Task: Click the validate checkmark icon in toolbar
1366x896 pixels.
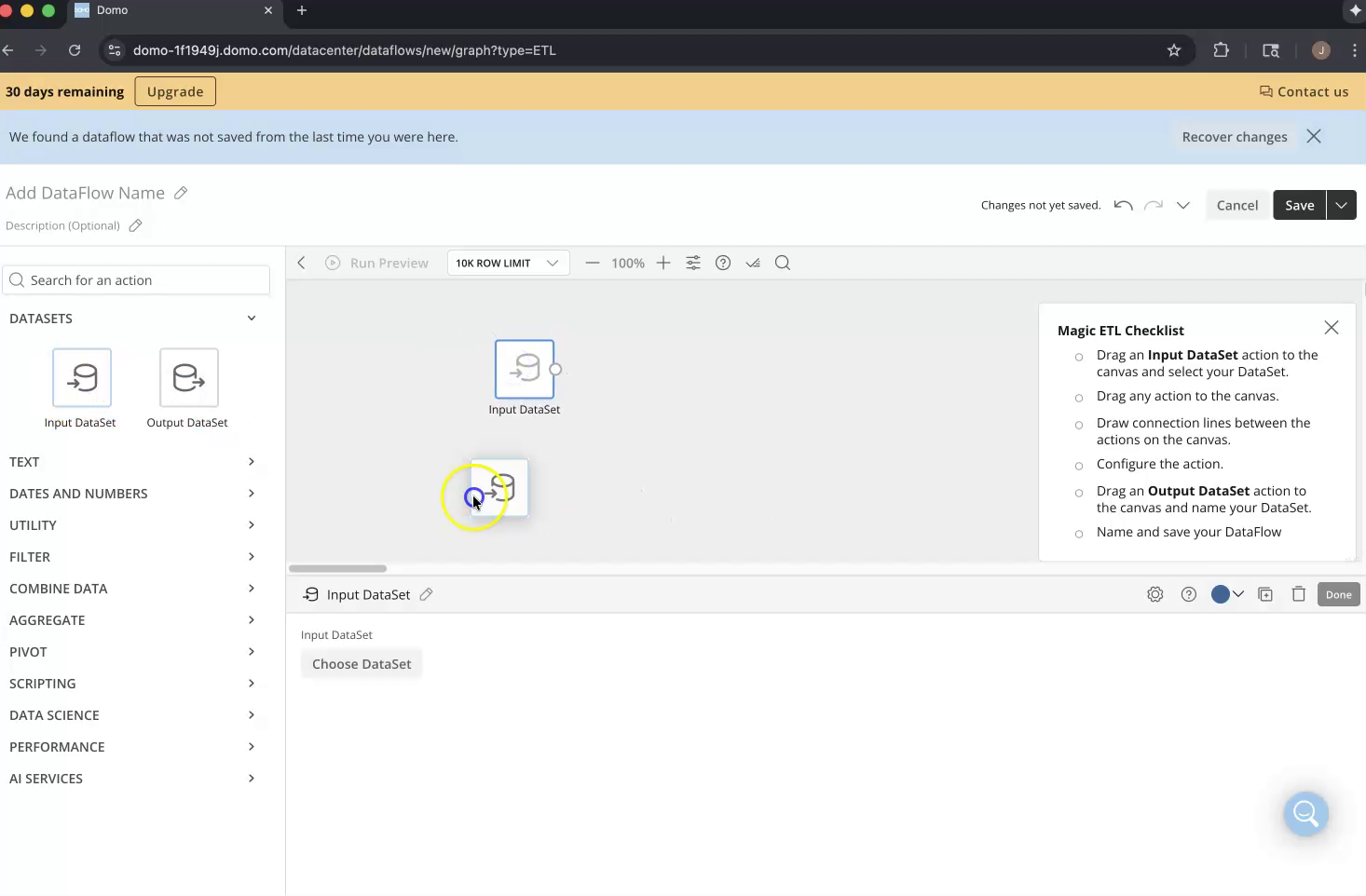Action: 753,263
